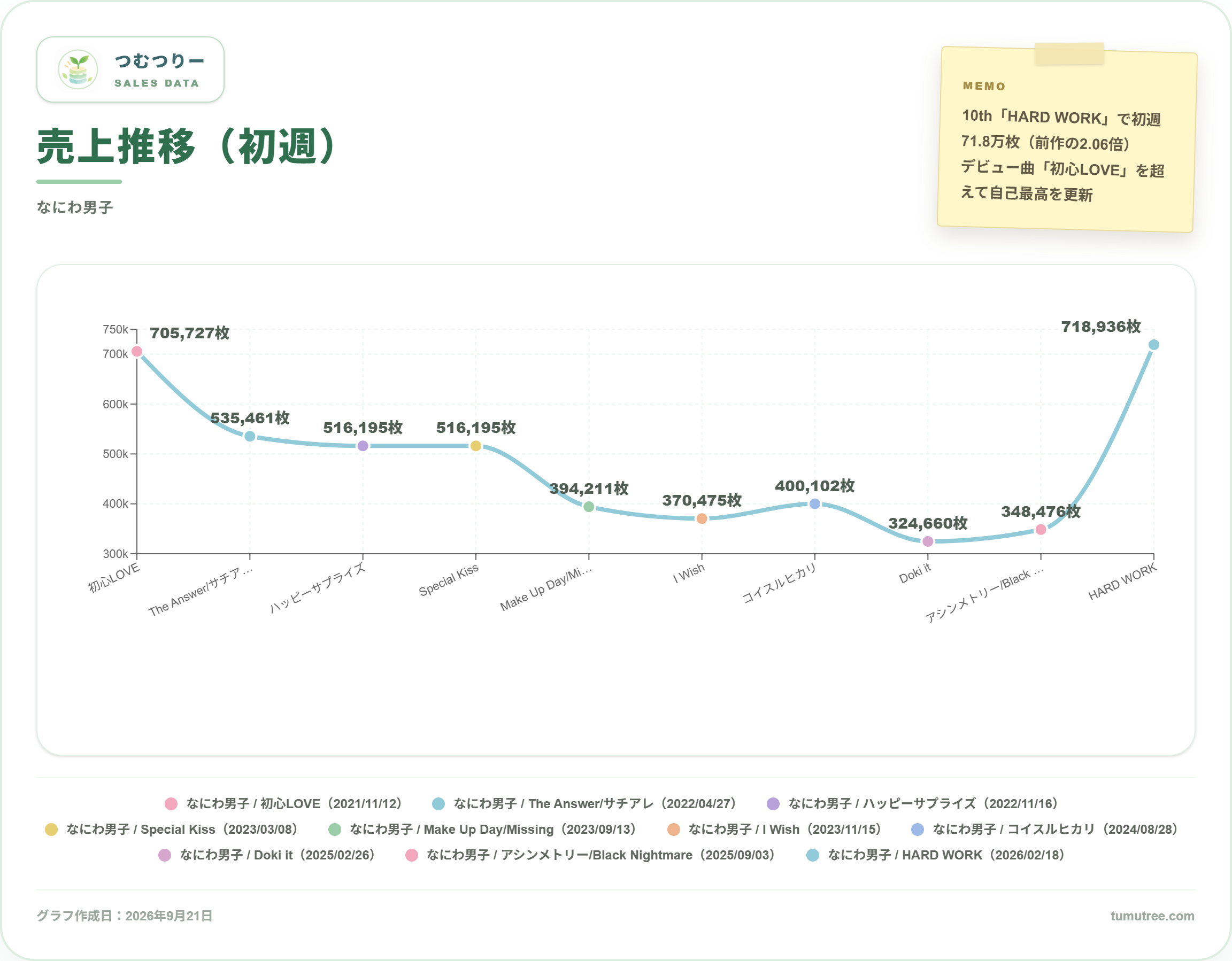Click legend text なにわ男子 / Doki it（2025/02/26）
This screenshot has width=1232, height=961.
(278, 856)
